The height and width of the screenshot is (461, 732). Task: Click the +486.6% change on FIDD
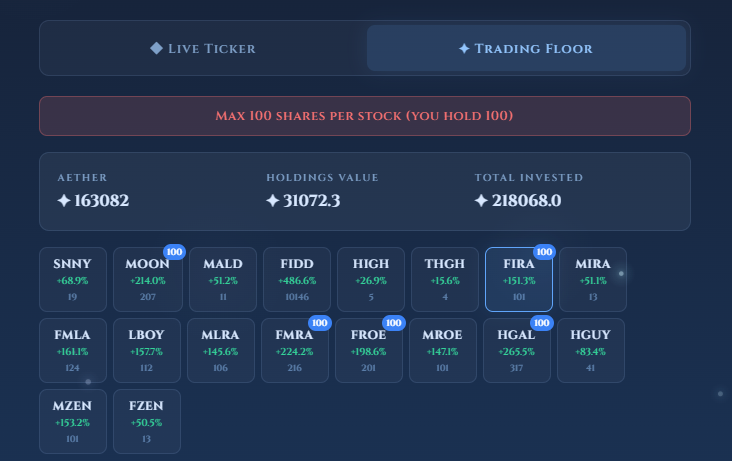tap(297, 281)
